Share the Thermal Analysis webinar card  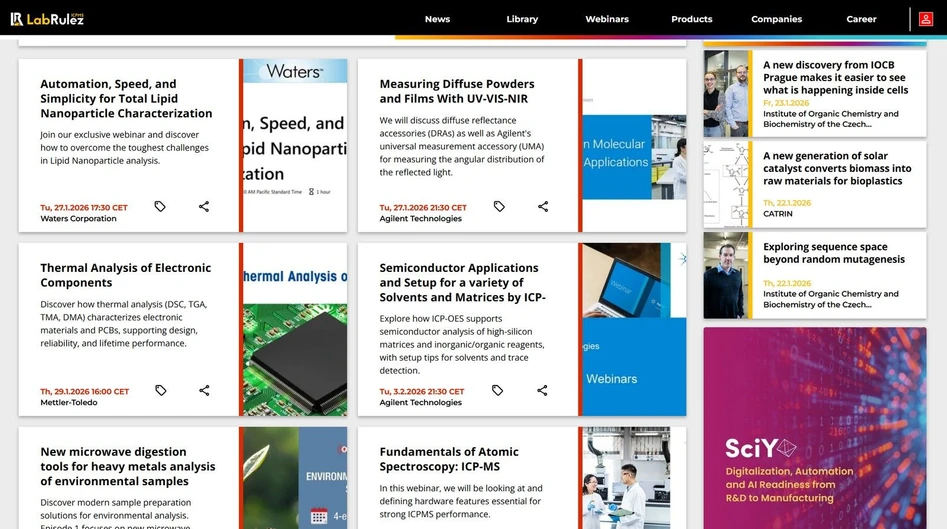[x=204, y=391]
